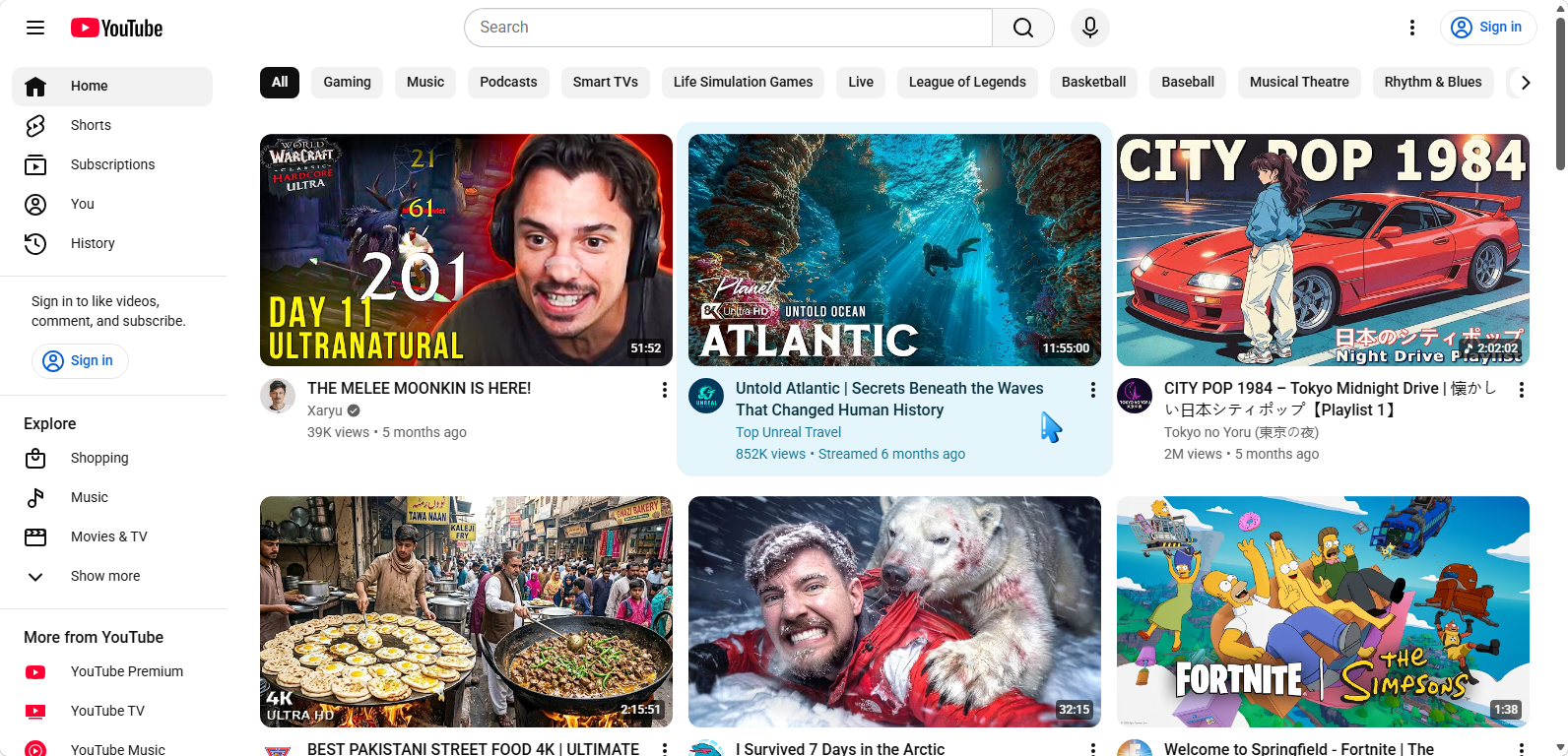Screen dimensions: 1568x756
Task: Select the Basketball filter chip
Action: [1093, 82]
